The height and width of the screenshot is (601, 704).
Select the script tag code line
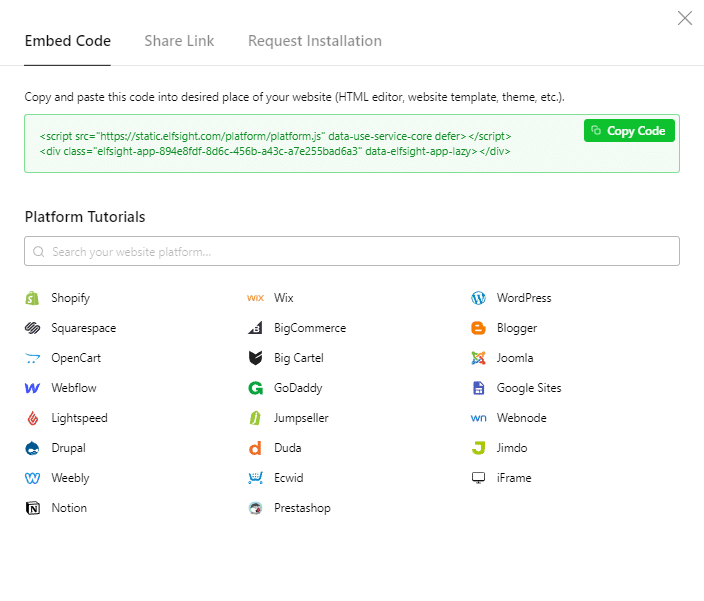pos(275,136)
